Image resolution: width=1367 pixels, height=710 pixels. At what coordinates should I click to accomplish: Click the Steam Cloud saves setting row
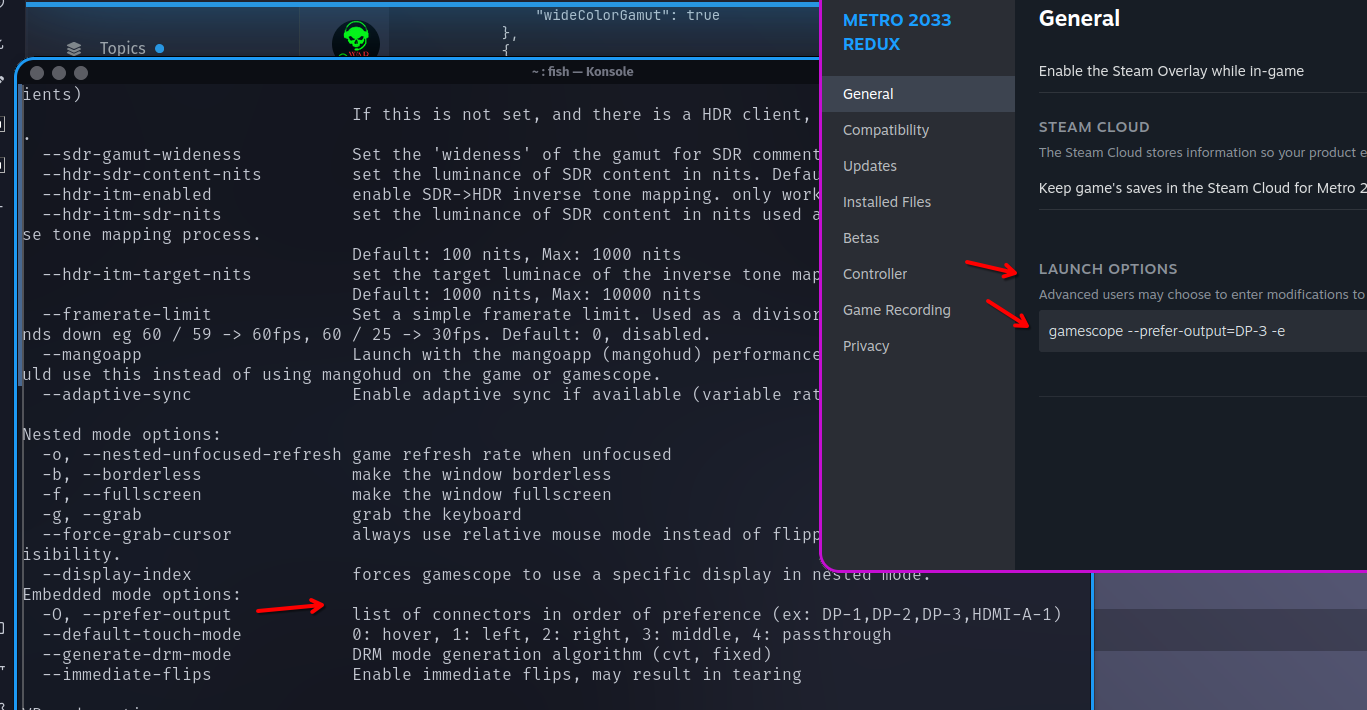pyautogui.click(x=1200, y=188)
